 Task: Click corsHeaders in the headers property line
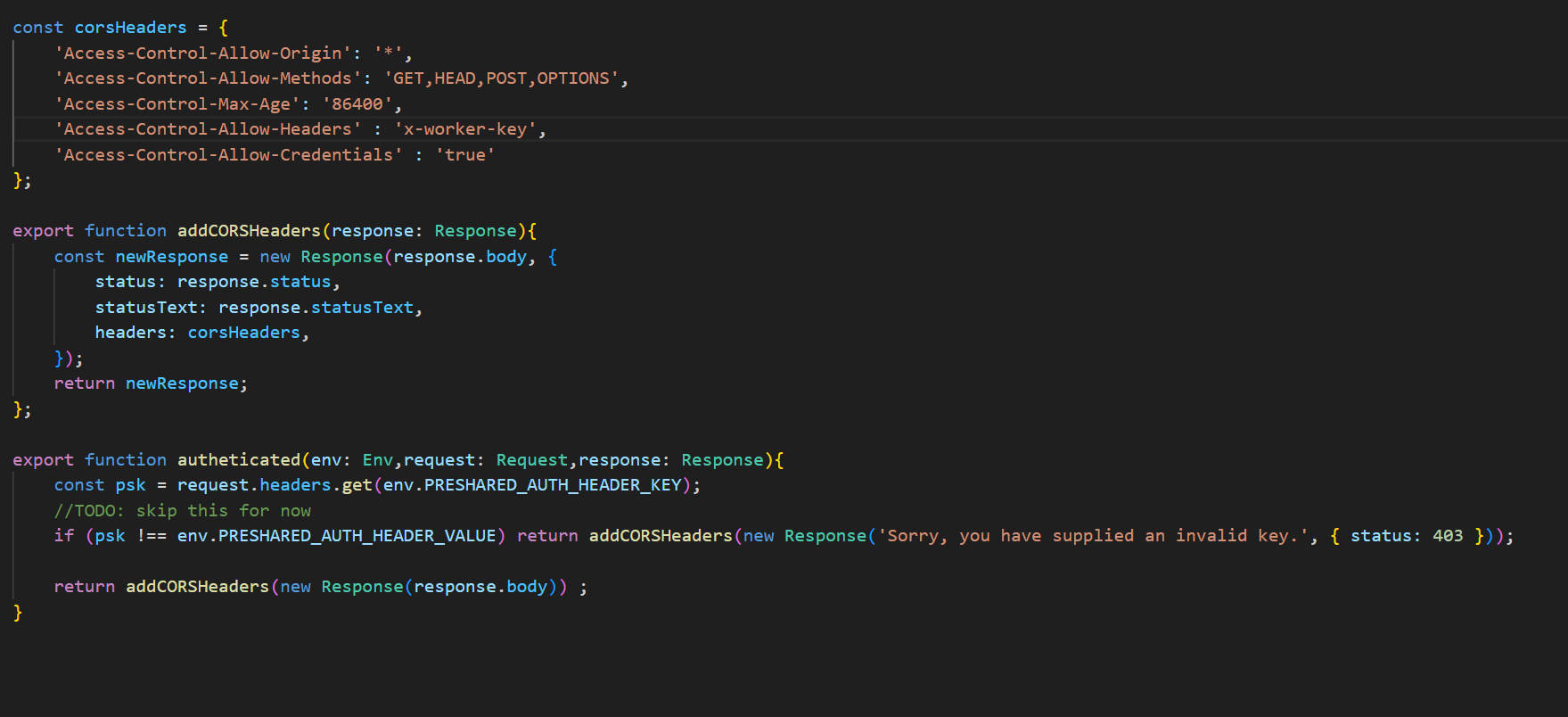(244, 333)
